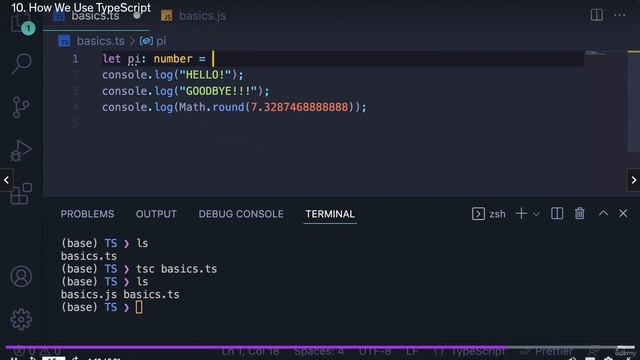Open the Manage gear icon
Screen dimensions: 640x360
21,319
